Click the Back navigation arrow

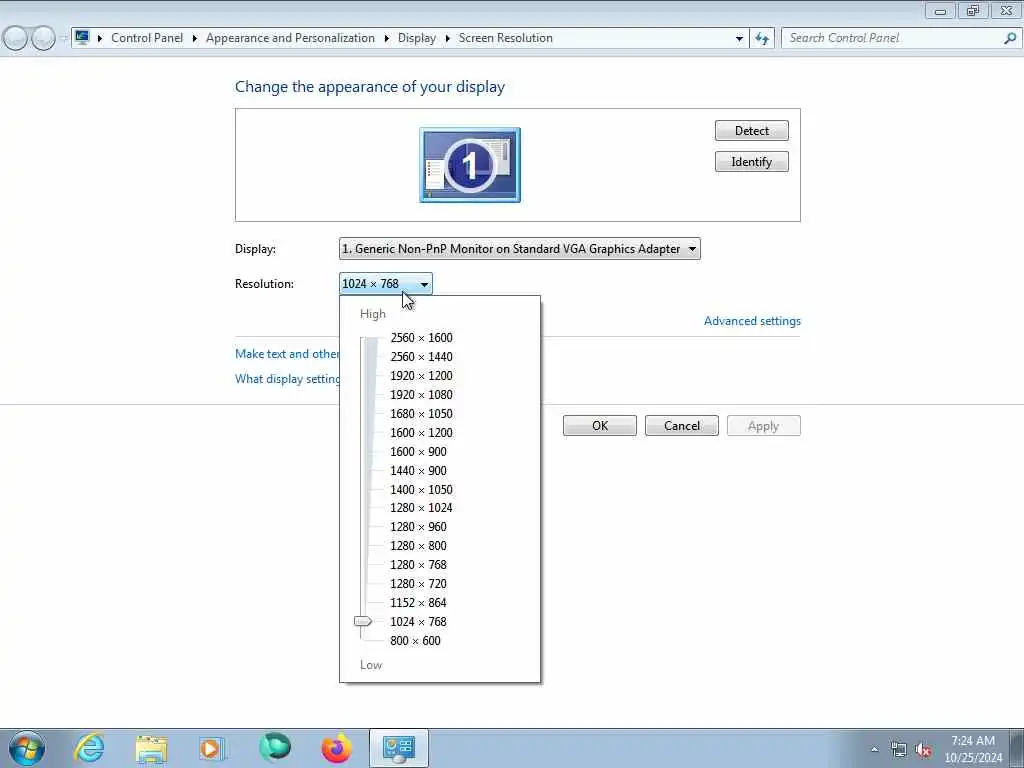(x=15, y=38)
